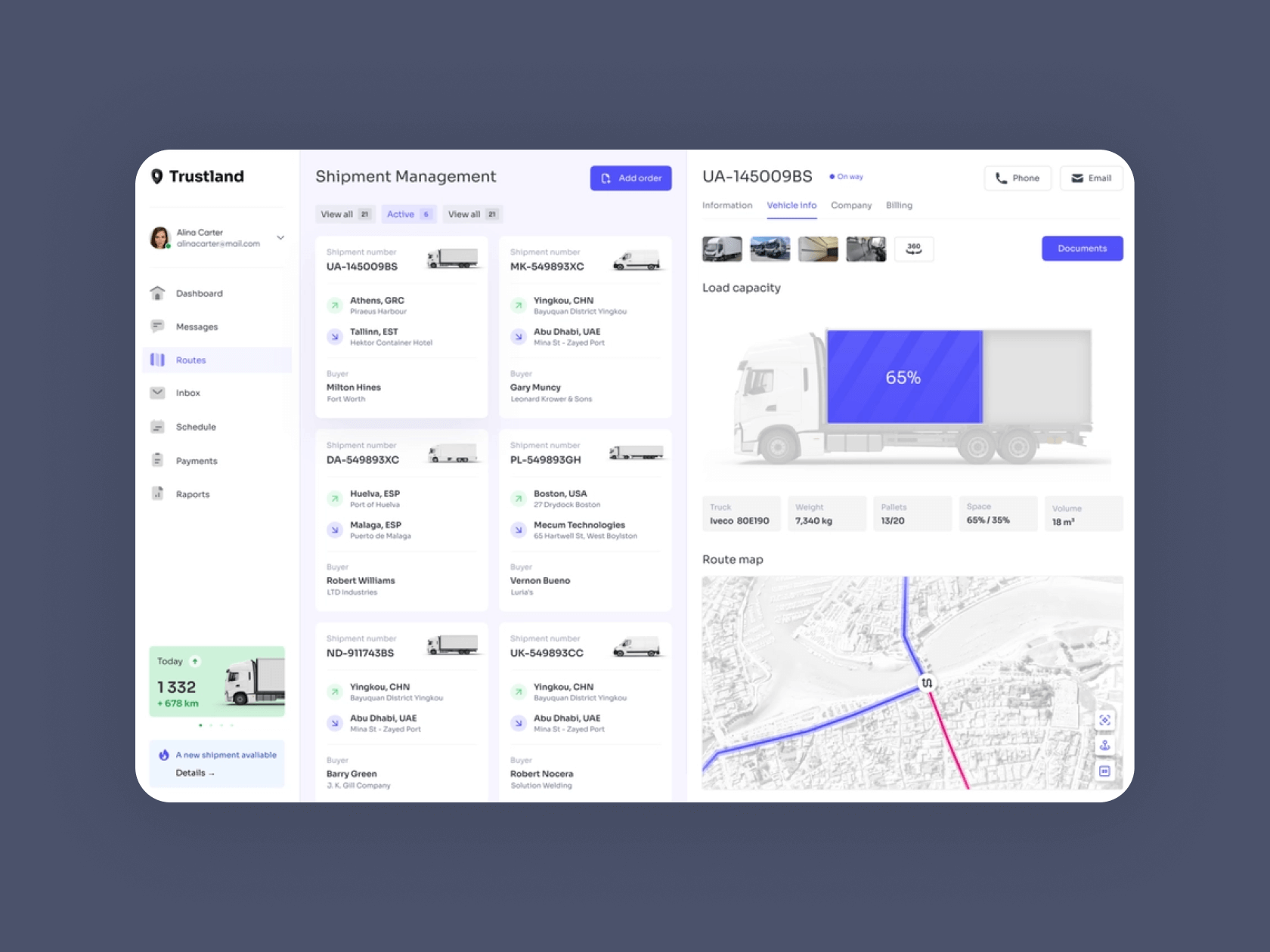Click the bottom map layer icon
This screenshot has height=952, width=1270.
click(1104, 771)
